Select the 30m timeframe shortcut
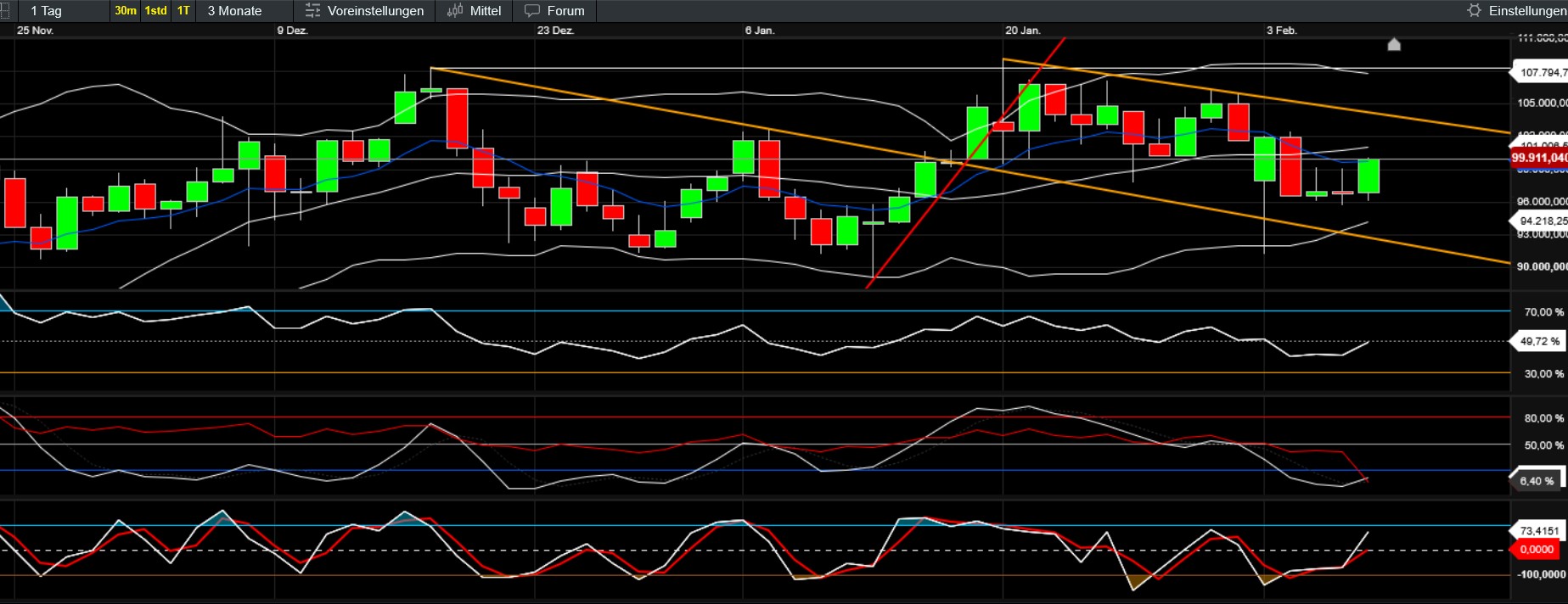Screen dimensions: 1568x604 [126, 11]
